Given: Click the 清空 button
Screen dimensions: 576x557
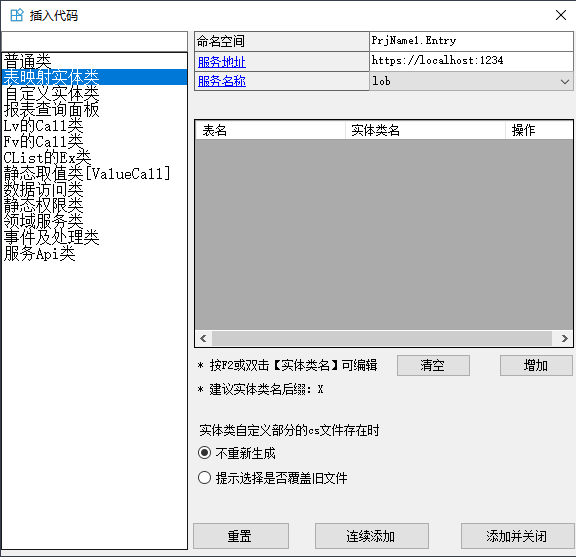Looking at the screenshot, I should (433, 365).
